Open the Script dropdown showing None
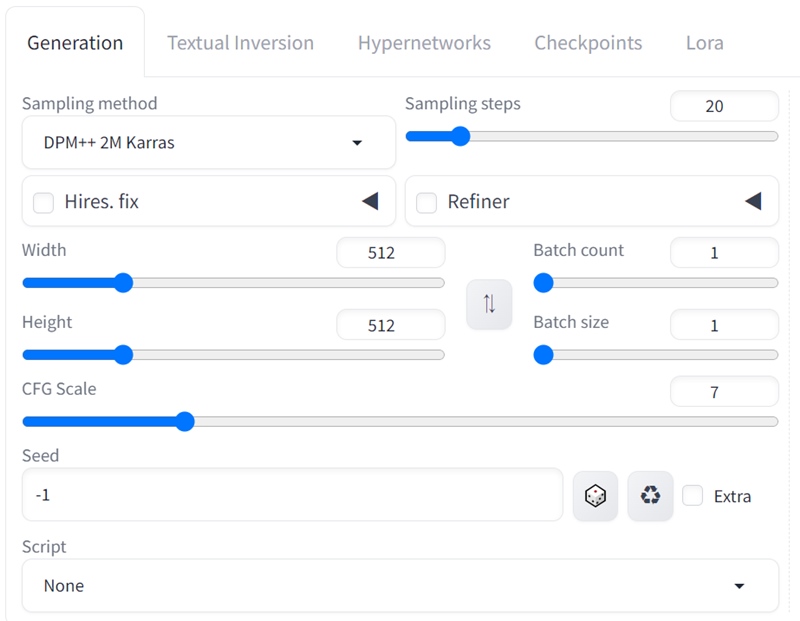Viewport: 800px width, 621px height. [401, 585]
